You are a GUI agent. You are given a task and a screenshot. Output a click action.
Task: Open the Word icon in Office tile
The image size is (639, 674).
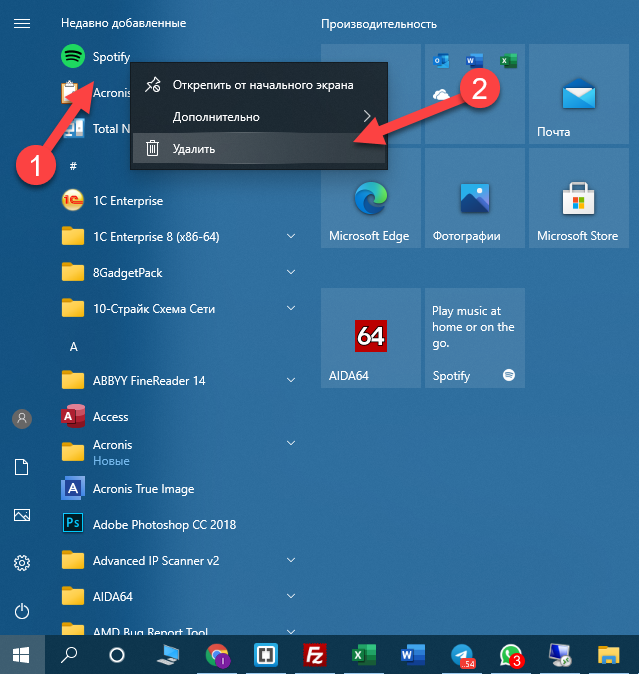click(x=475, y=61)
